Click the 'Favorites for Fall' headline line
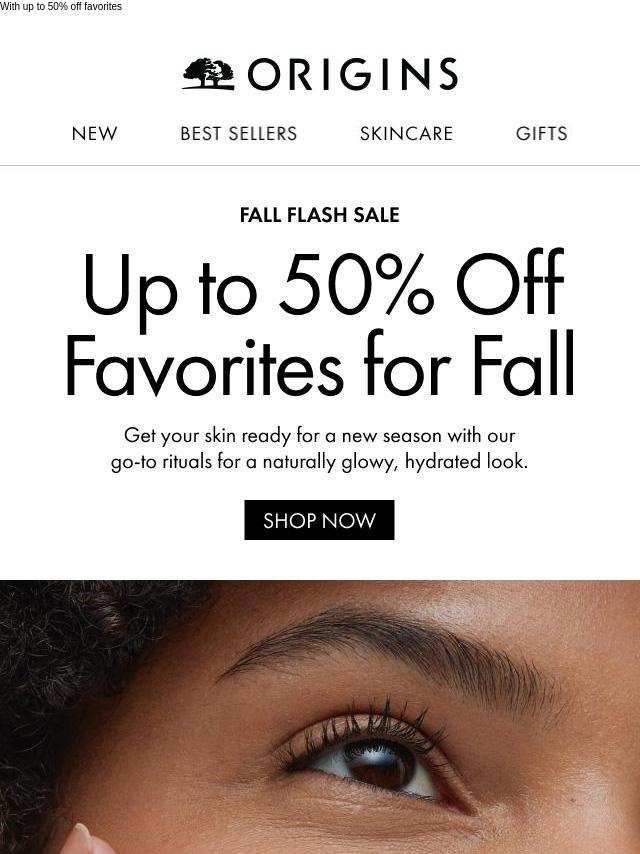 coord(320,364)
